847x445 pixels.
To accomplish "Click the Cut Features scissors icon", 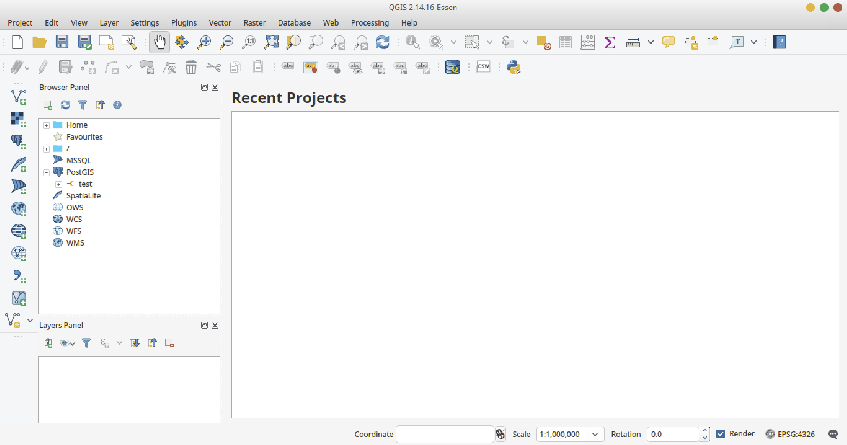I will coord(213,67).
